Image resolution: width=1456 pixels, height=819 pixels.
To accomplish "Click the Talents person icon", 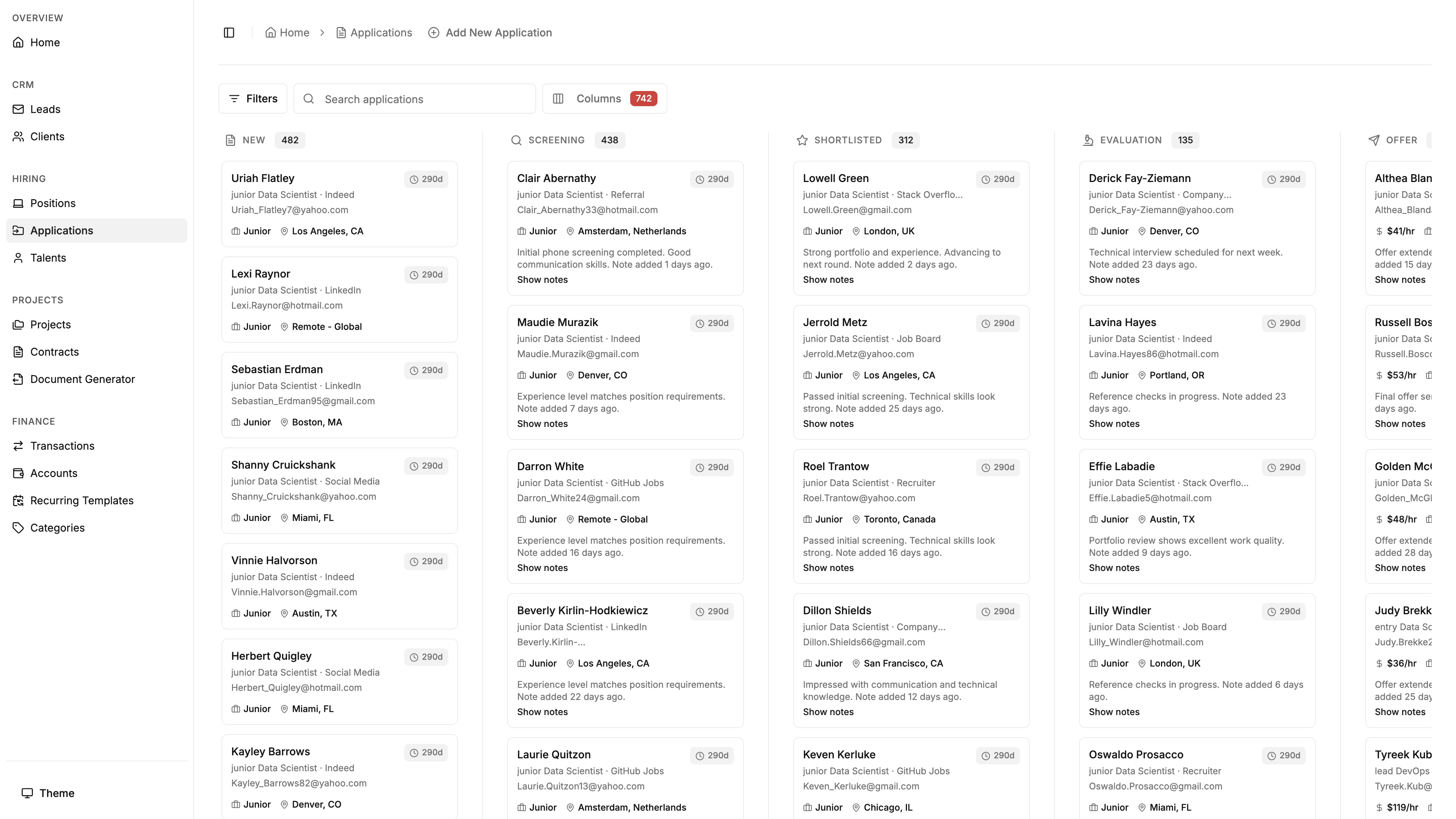I will click(x=19, y=258).
